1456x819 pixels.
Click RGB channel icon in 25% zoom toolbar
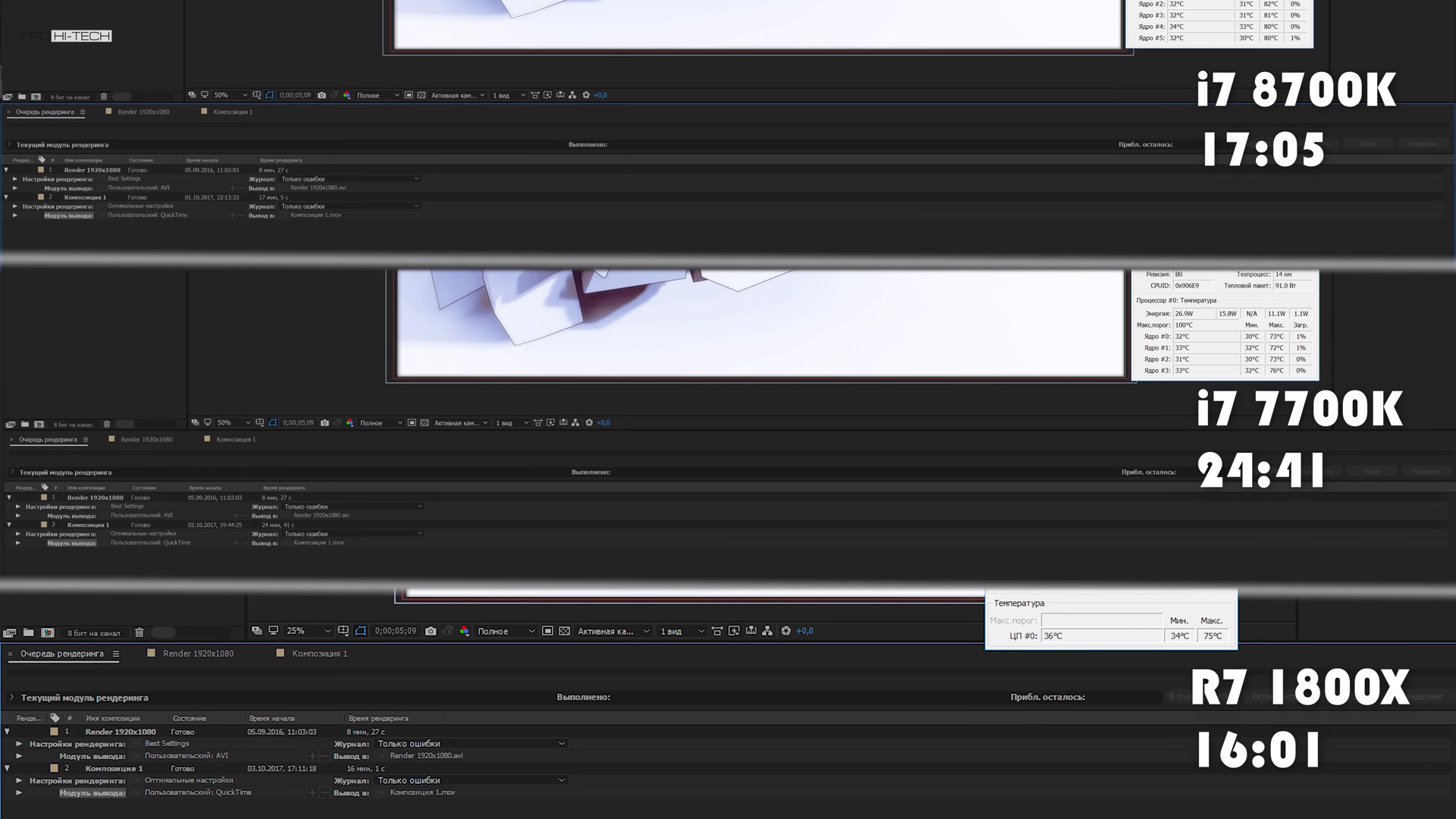point(464,631)
